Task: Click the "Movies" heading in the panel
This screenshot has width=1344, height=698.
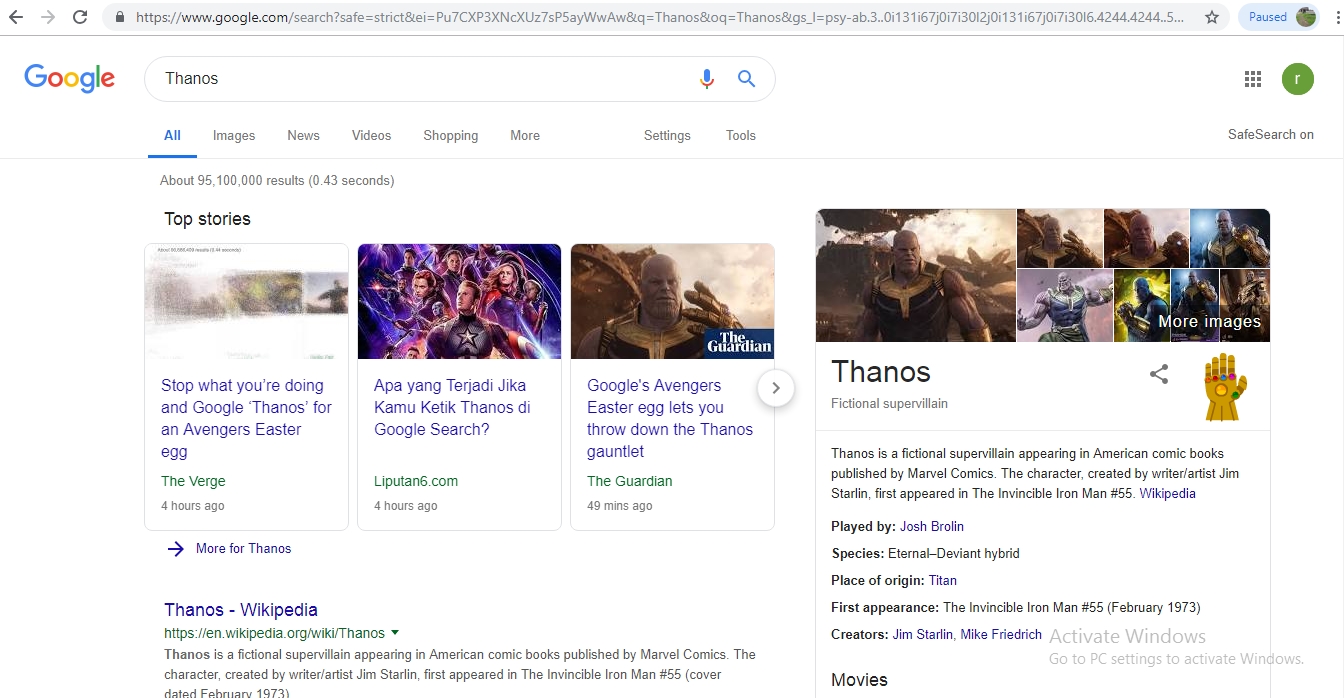Action: point(859,680)
